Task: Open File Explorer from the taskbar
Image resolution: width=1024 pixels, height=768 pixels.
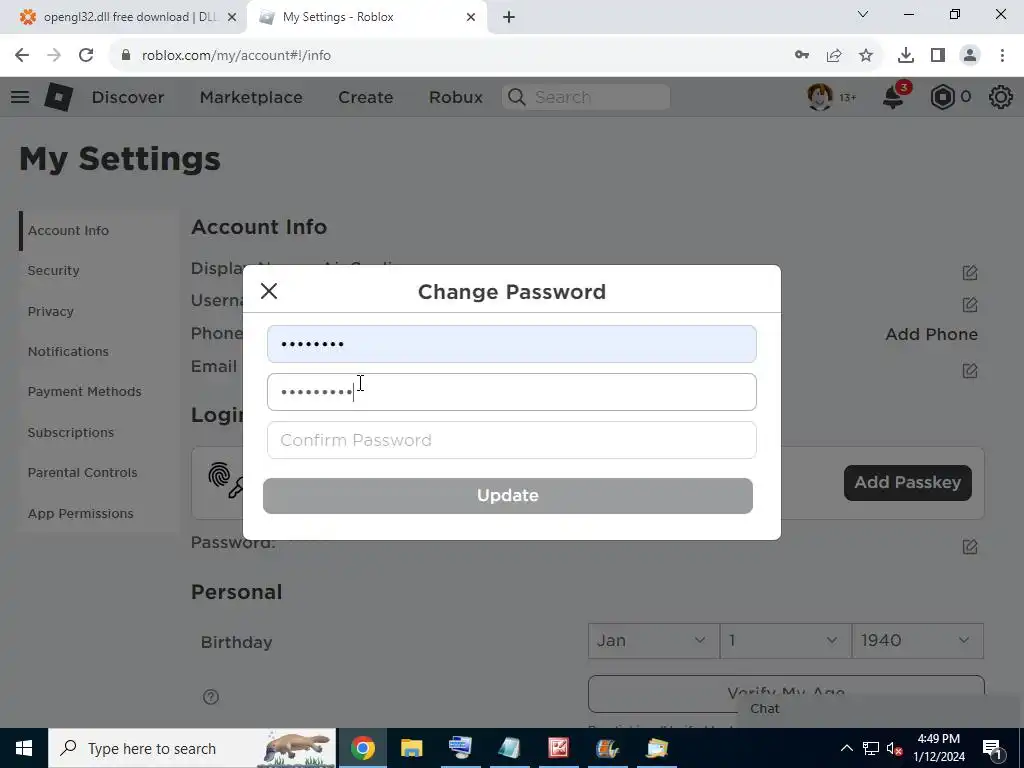Action: [x=411, y=748]
